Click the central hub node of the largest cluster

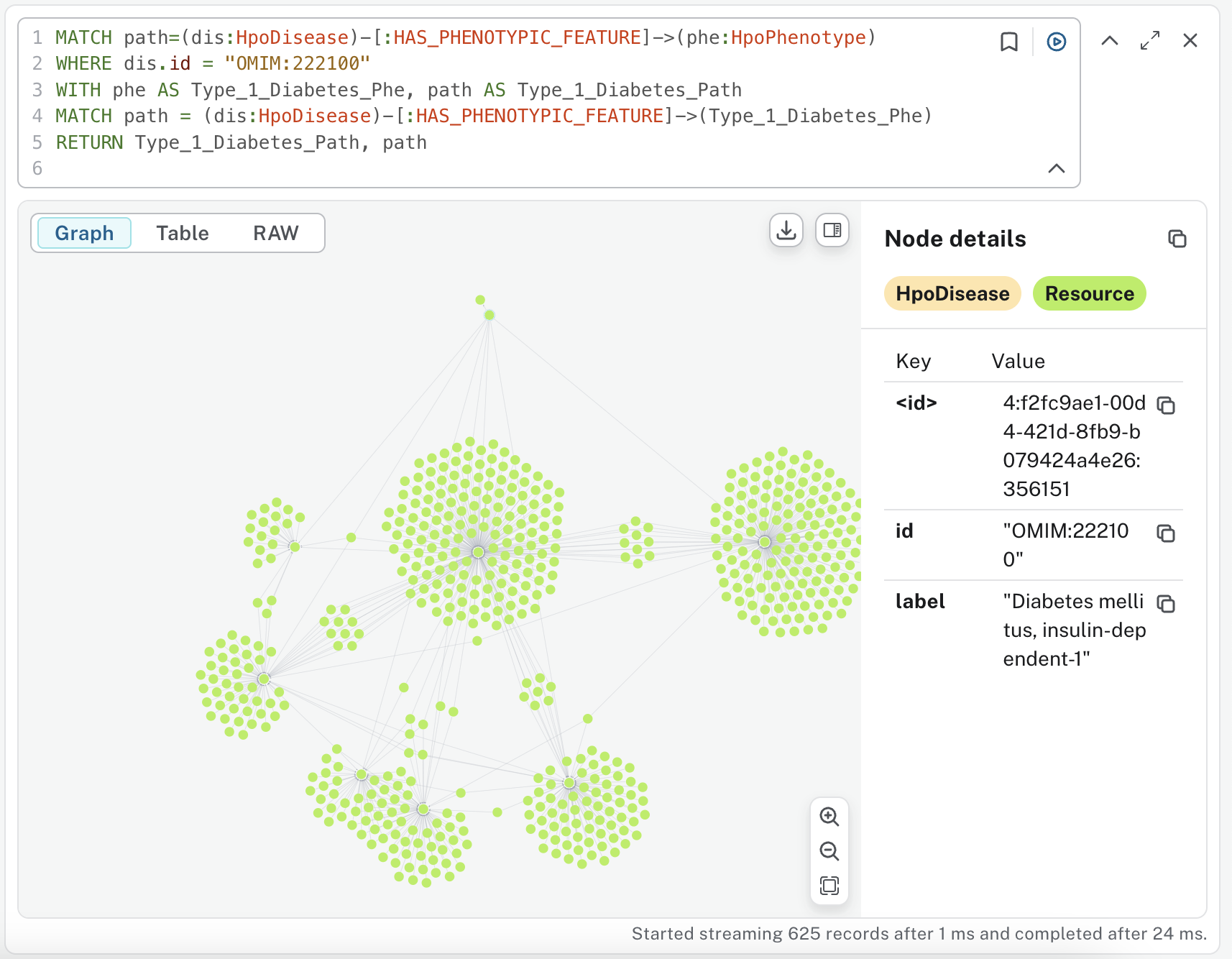478,552
